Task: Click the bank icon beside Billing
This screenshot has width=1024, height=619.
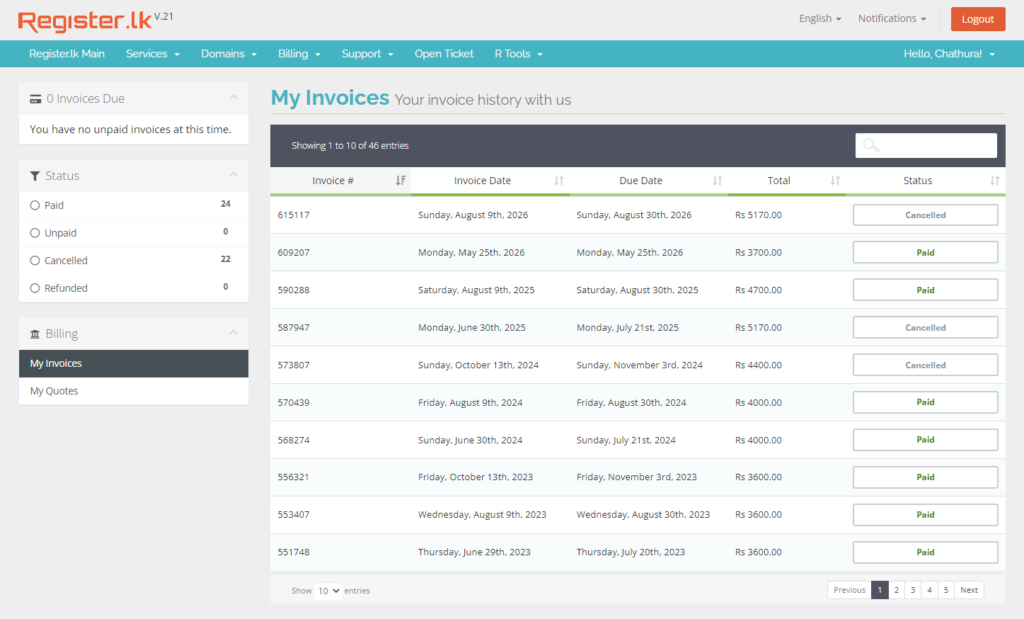Action: (35, 334)
